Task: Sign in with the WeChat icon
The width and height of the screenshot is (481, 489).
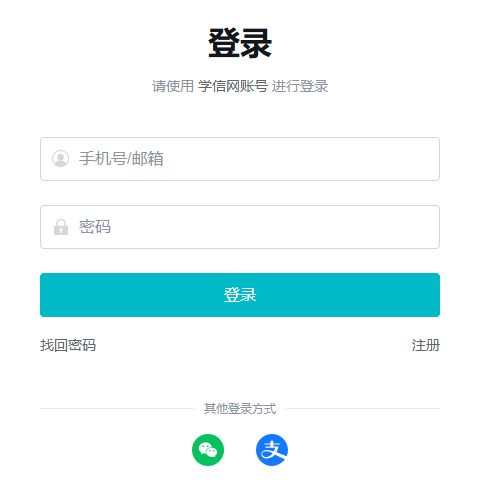Action: click(x=208, y=450)
